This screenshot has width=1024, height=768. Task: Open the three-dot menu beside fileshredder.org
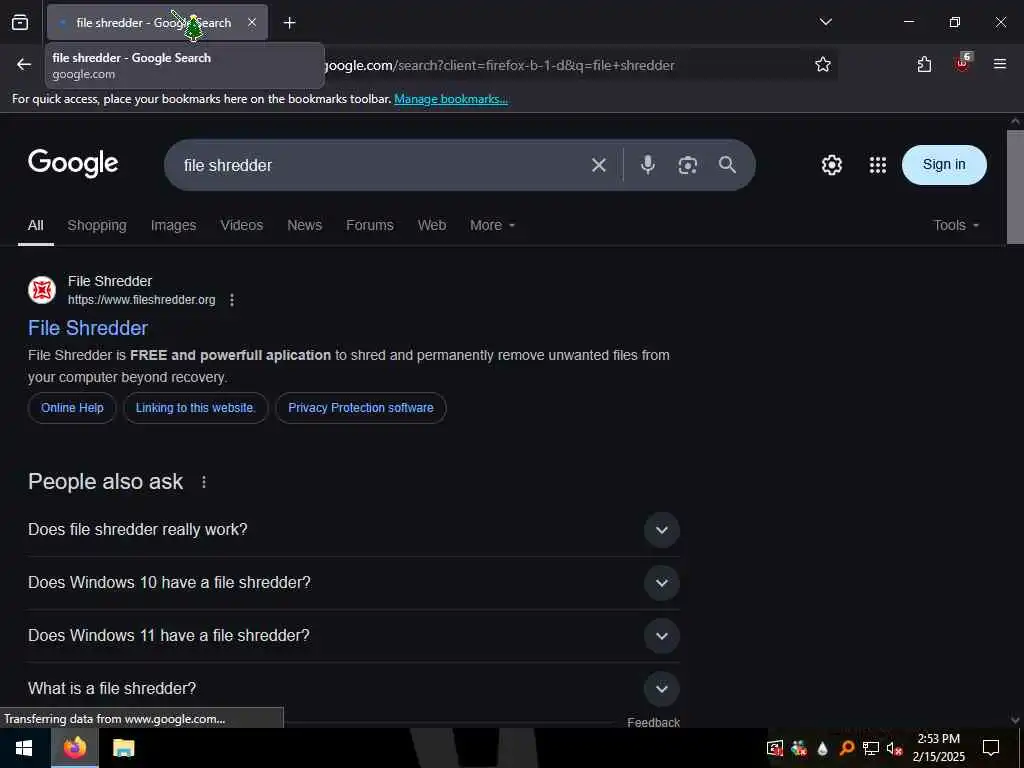click(x=232, y=300)
